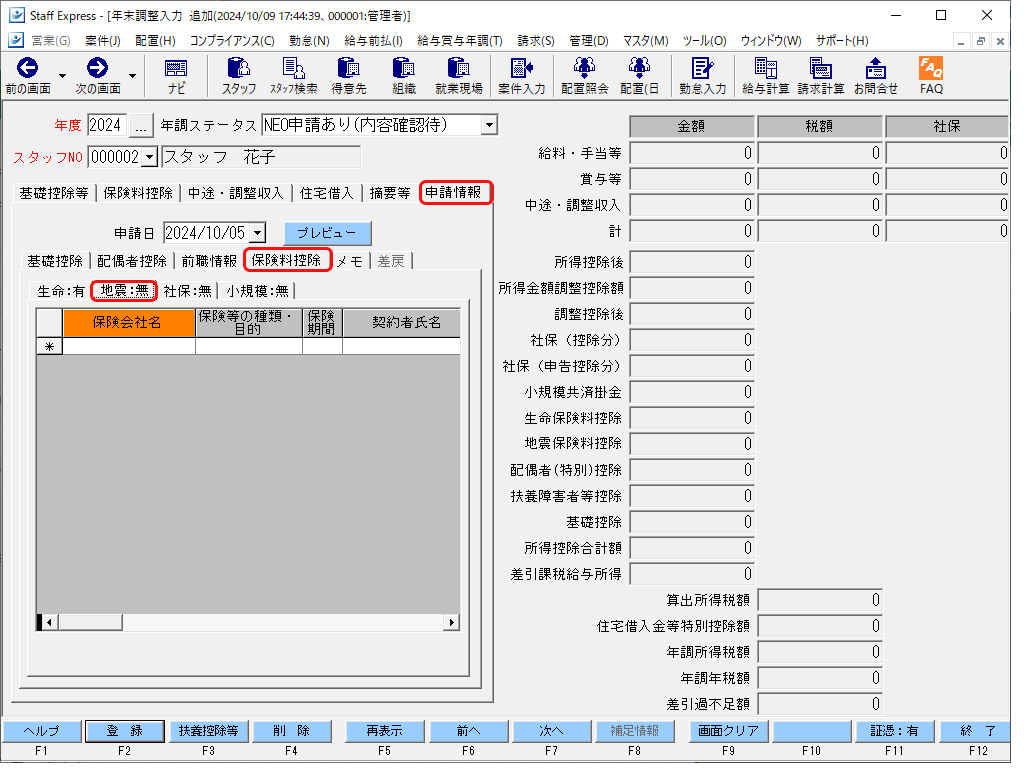Open the 営業(G) menu
This screenshot has height=768, width=1024.
click(50, 40)
